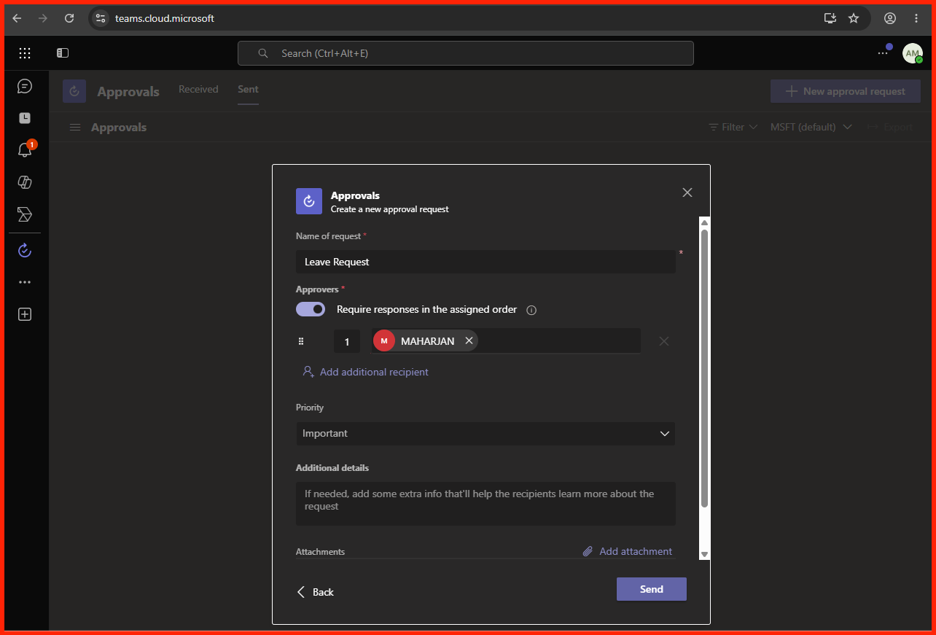Select the Approvals icon in sidebar
Screen dimensions: 936x635
point(24,251)
